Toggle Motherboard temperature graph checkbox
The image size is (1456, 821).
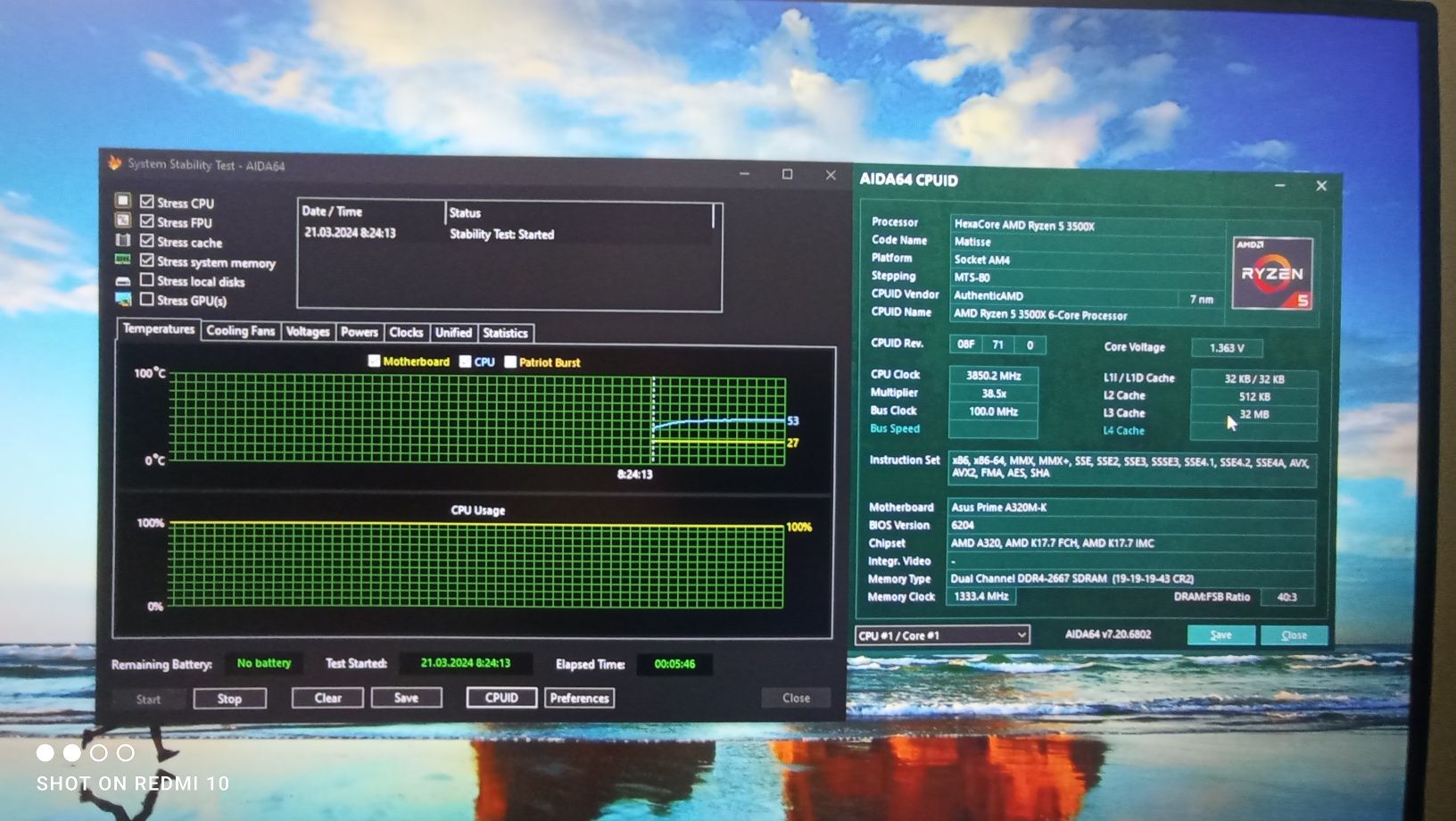(374, 361)
